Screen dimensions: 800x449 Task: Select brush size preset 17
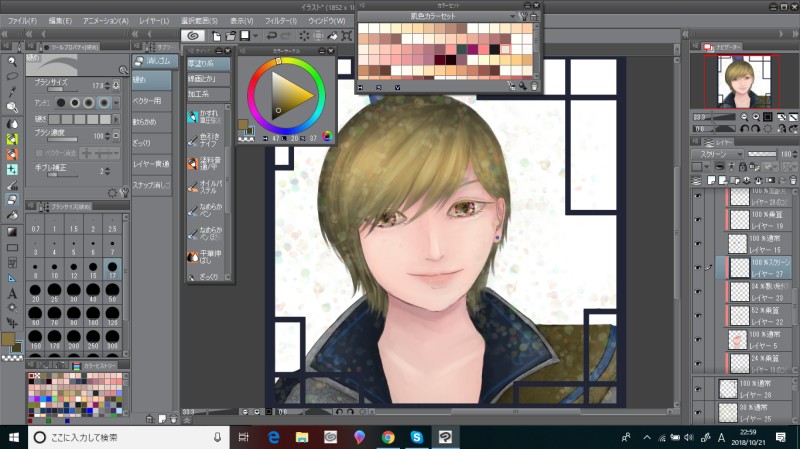(112, 269)
